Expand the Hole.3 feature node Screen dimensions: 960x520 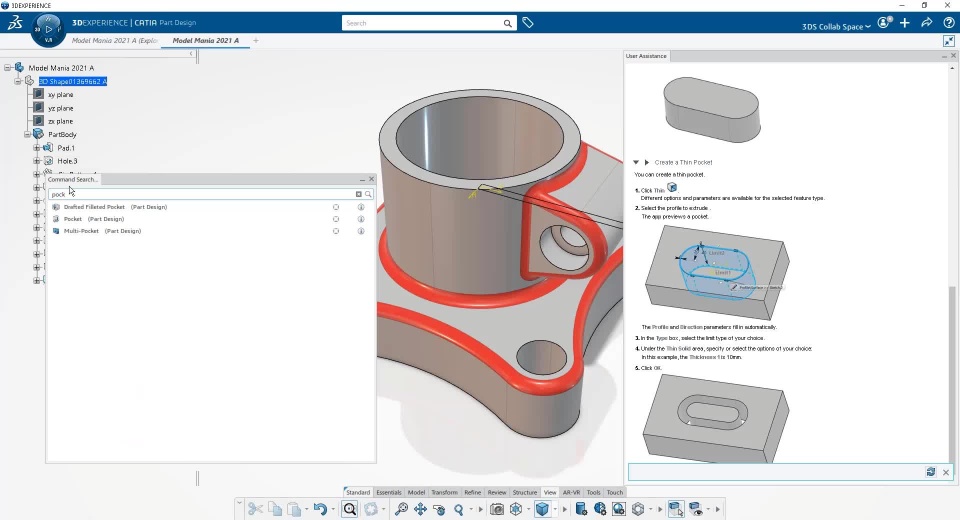37,161
